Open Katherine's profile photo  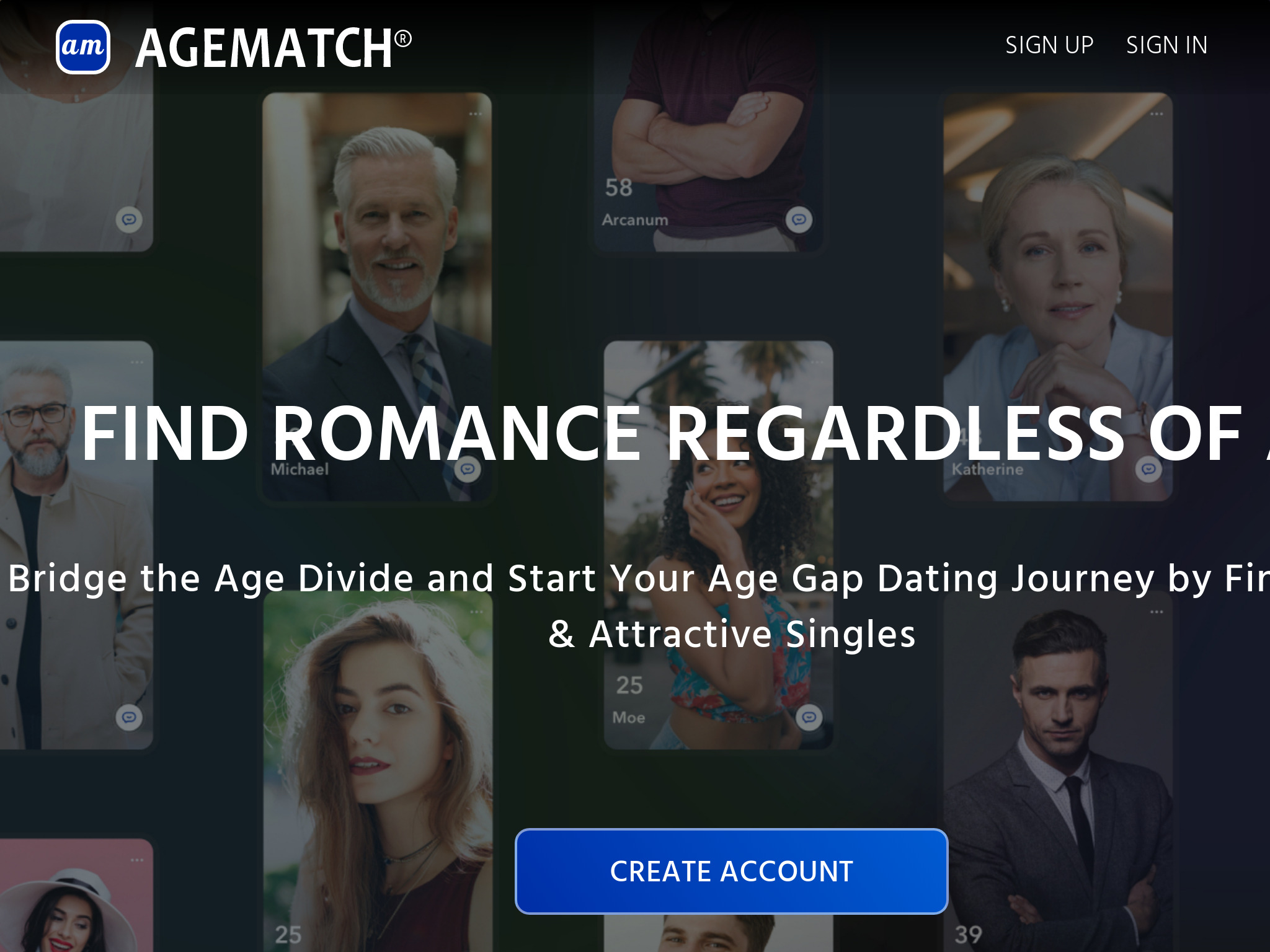pyautogui.click(x=1058, y=297)
